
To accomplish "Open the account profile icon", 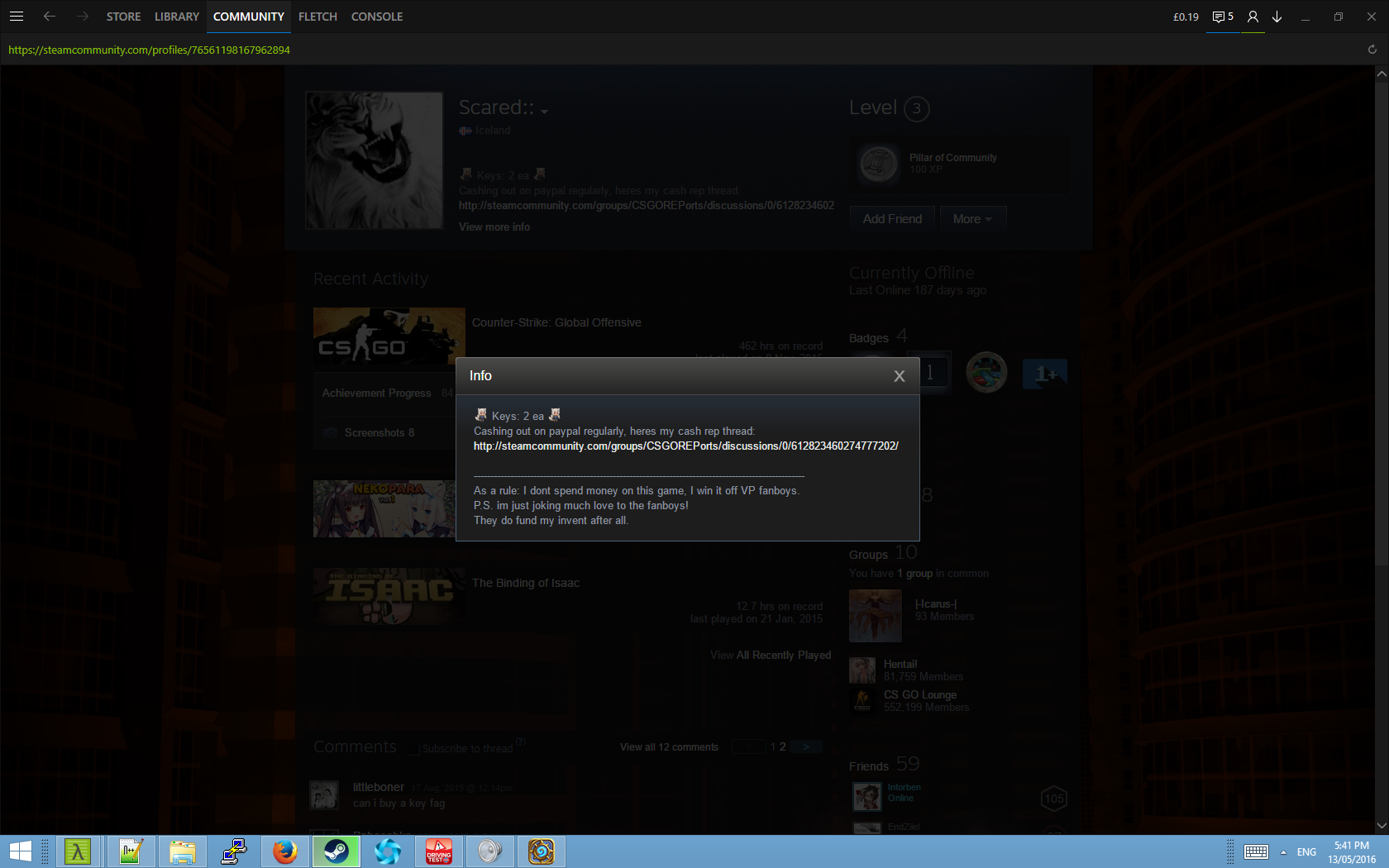I will coord(1253,17).
